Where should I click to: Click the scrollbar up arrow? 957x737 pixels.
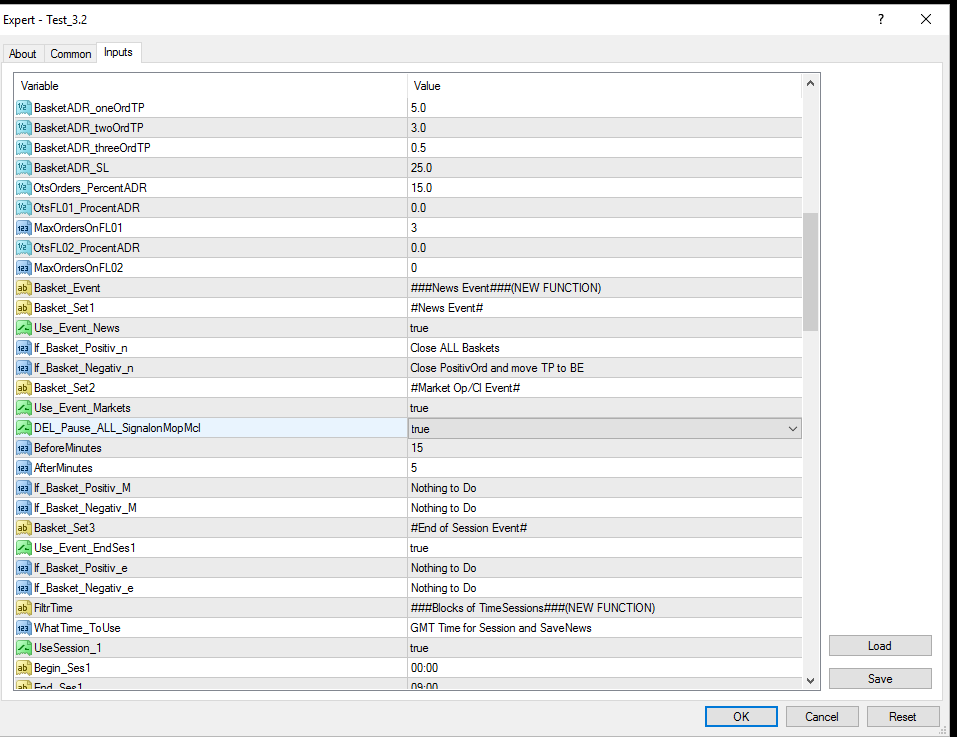[x=811, y=84]
